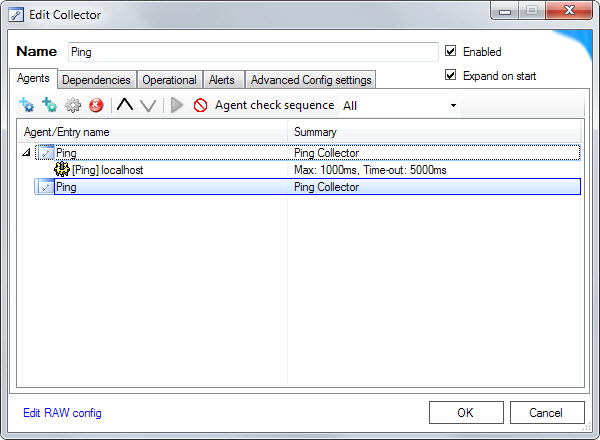Screen dimensions: 600x440
Task: Minimize the Edit Collector window
Action: [x=505, y=10]
